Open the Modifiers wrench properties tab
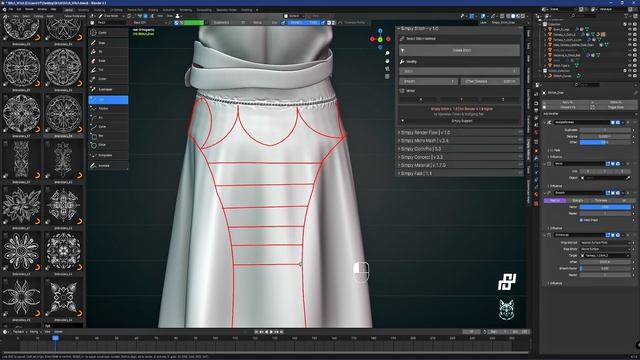Viewport: 640px width, 360px height. [536, 158]
